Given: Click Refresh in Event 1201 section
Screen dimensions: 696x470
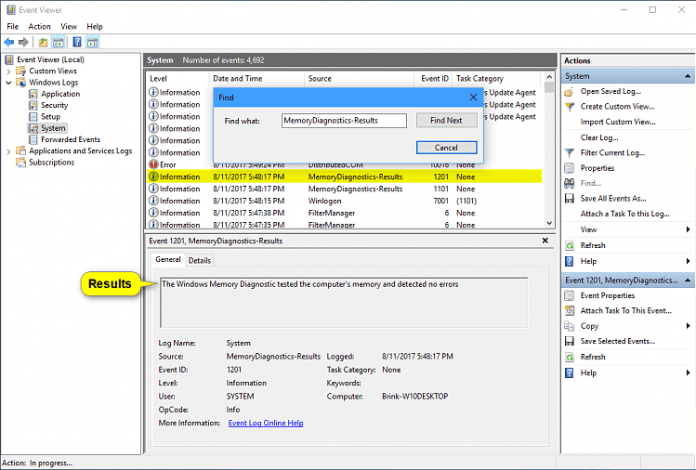Looking at the screenshot, I should click(x=593, y=357).
